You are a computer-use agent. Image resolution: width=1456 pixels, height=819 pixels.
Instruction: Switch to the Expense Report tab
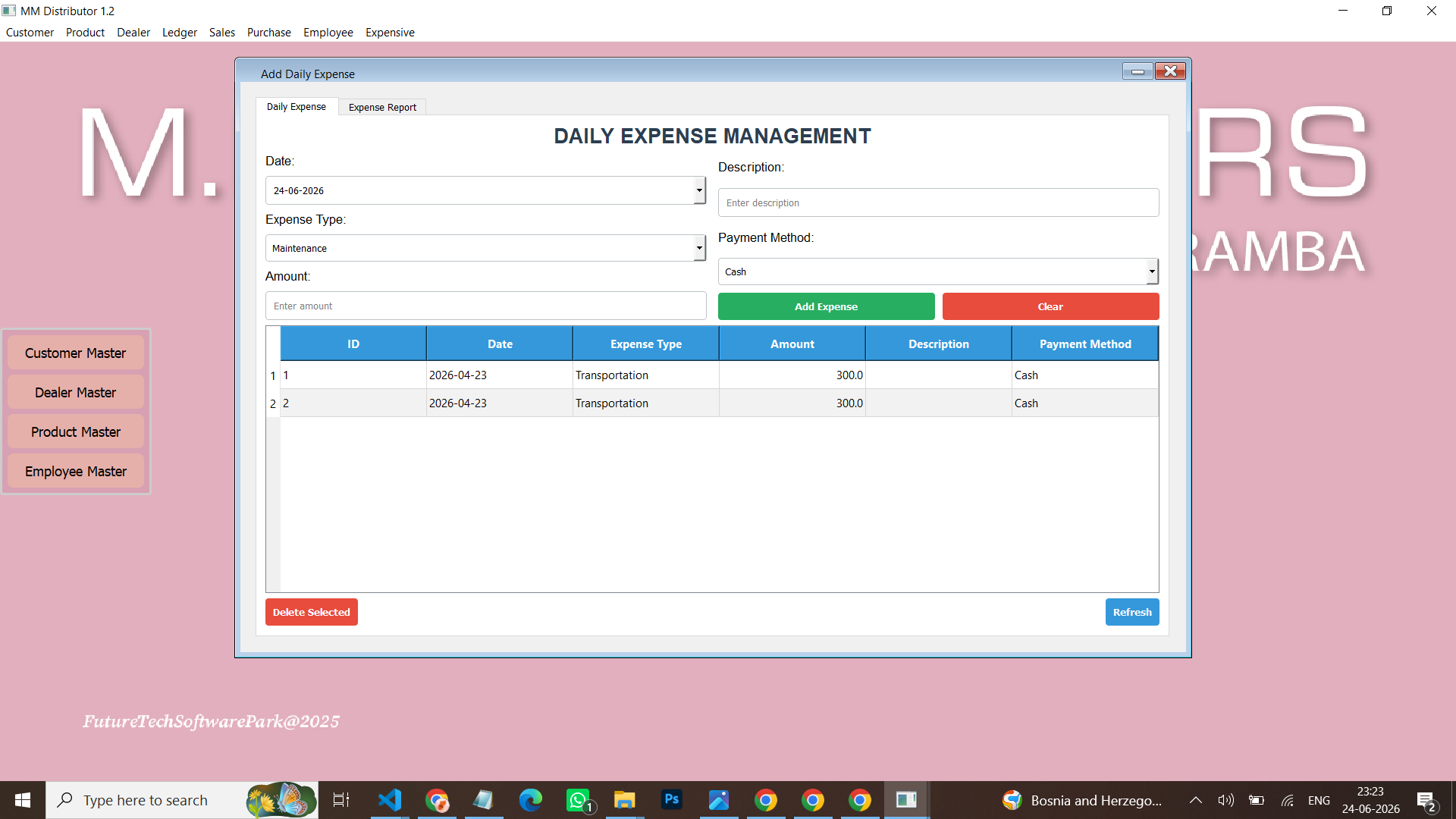382,107
